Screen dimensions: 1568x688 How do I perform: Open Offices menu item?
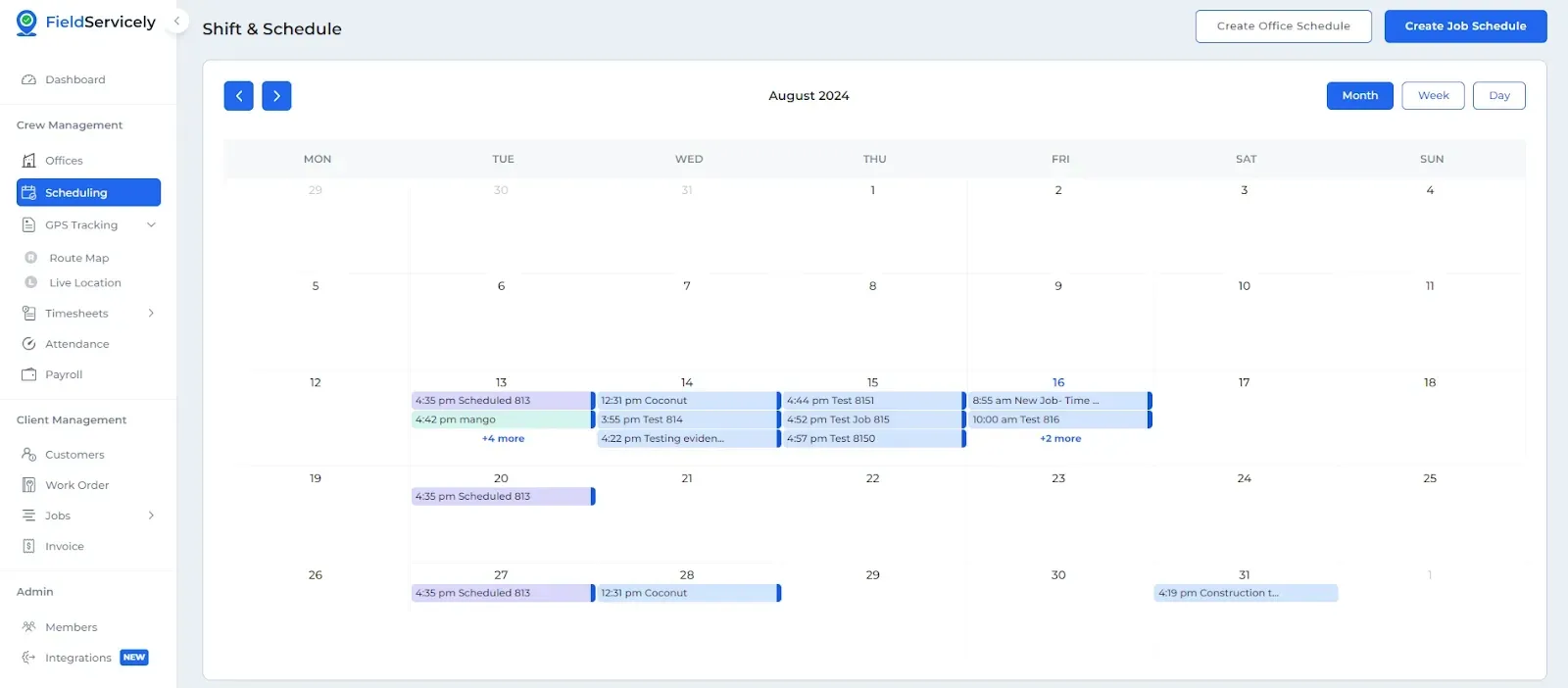point(64,161)
